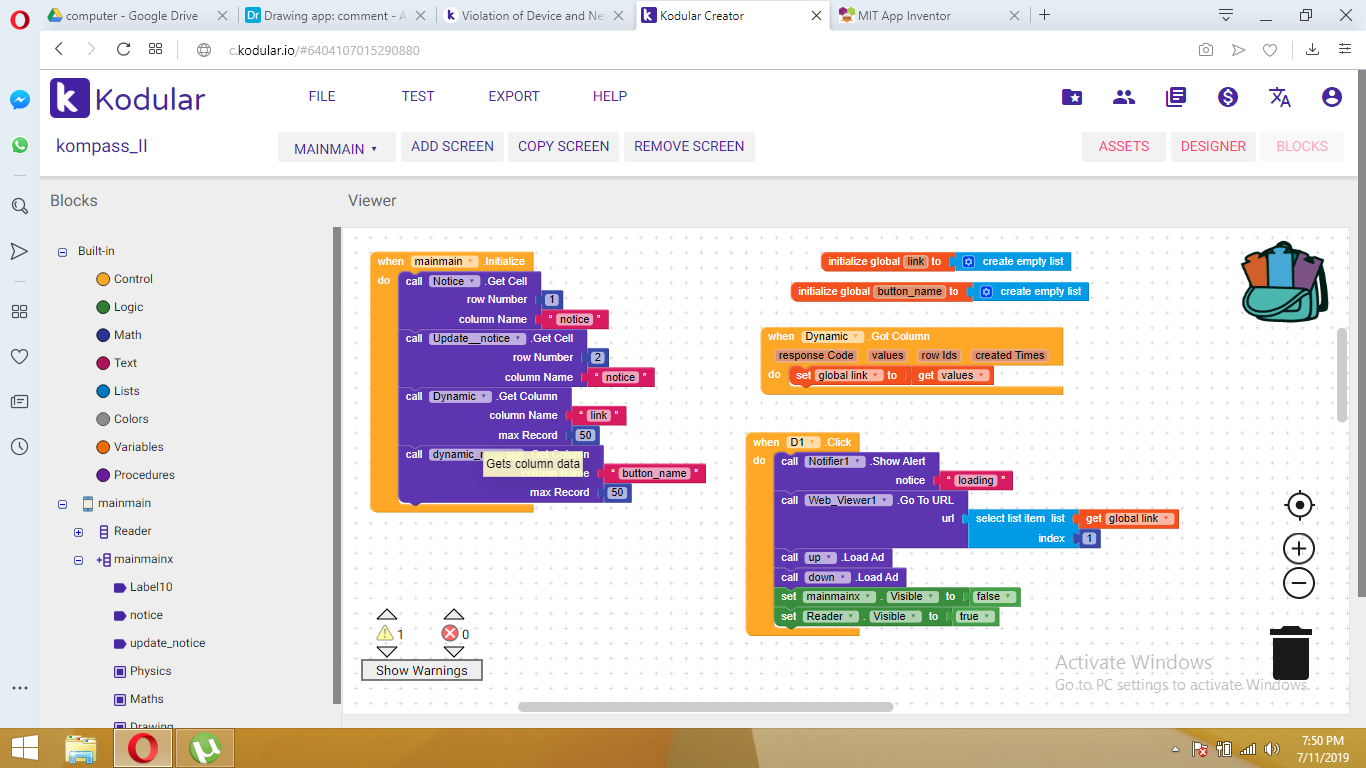Center the blocks workspace with crosshair icon
Viewport: 1366px width, 768px height.
click(x=1299, y=505)
